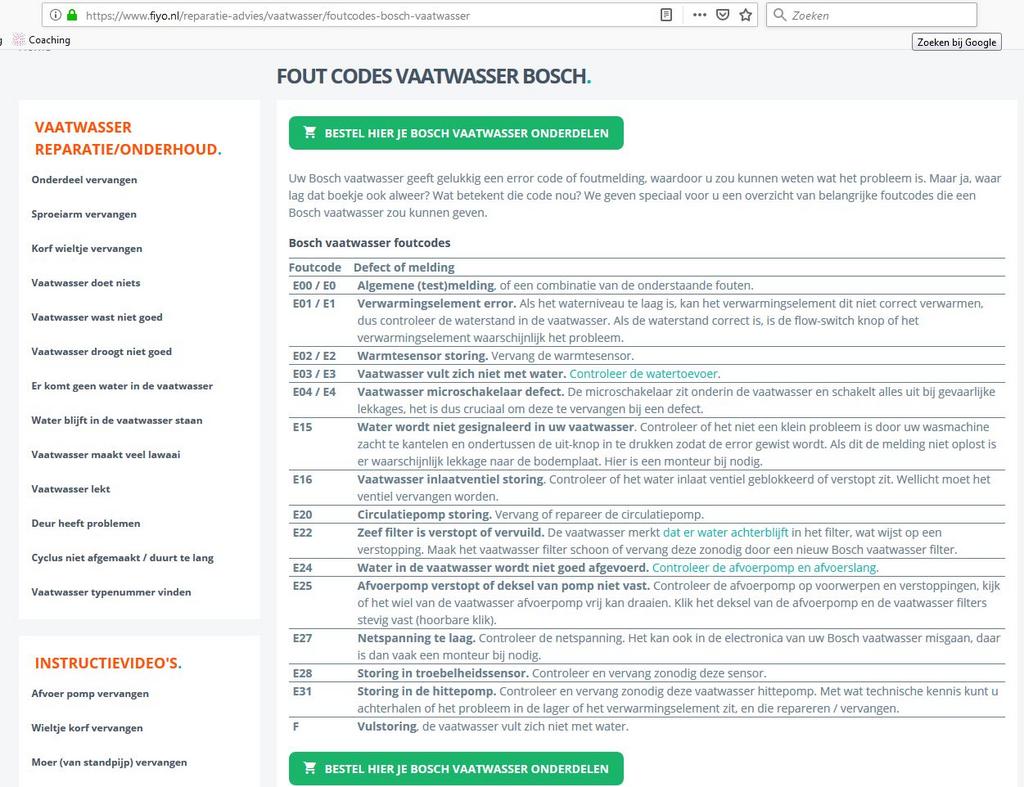The image size is (1024, 787).
Task: Click the E20 code cell
Action: click(302, 515)
